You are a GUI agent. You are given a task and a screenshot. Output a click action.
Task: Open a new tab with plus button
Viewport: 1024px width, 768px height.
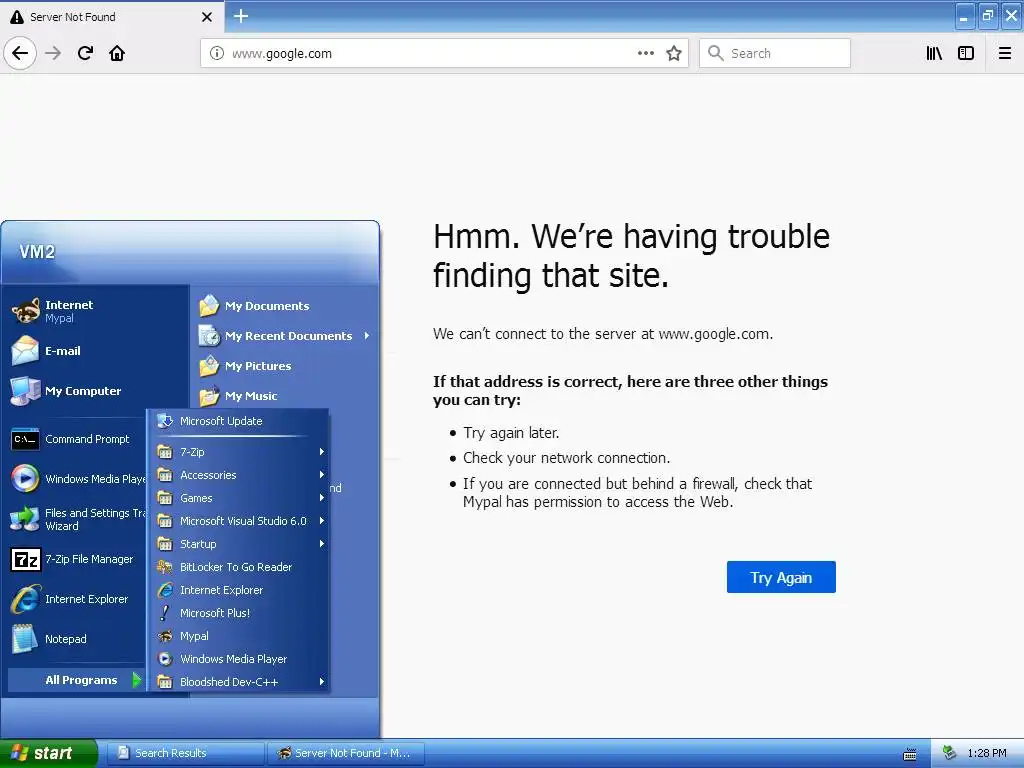241,16
